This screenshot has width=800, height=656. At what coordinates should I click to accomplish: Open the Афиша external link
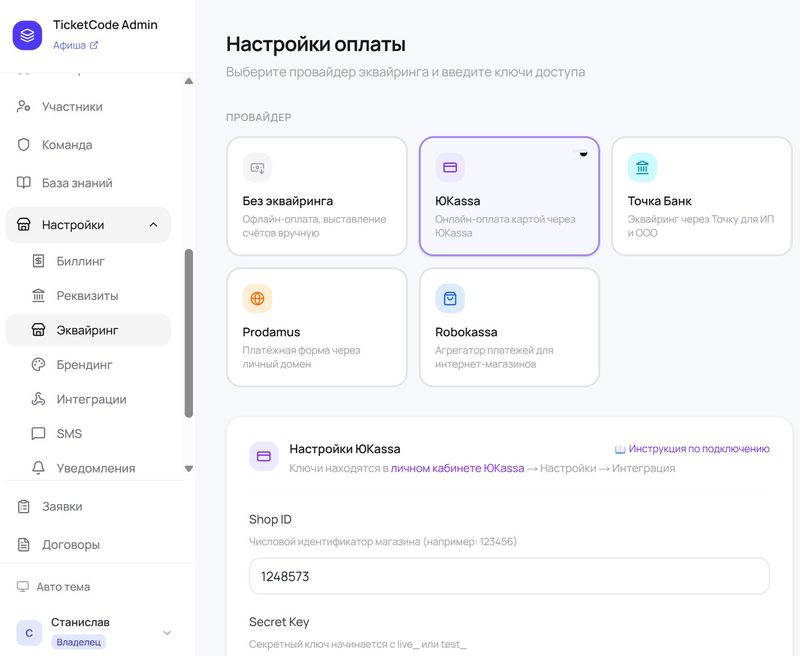[76, 45]
